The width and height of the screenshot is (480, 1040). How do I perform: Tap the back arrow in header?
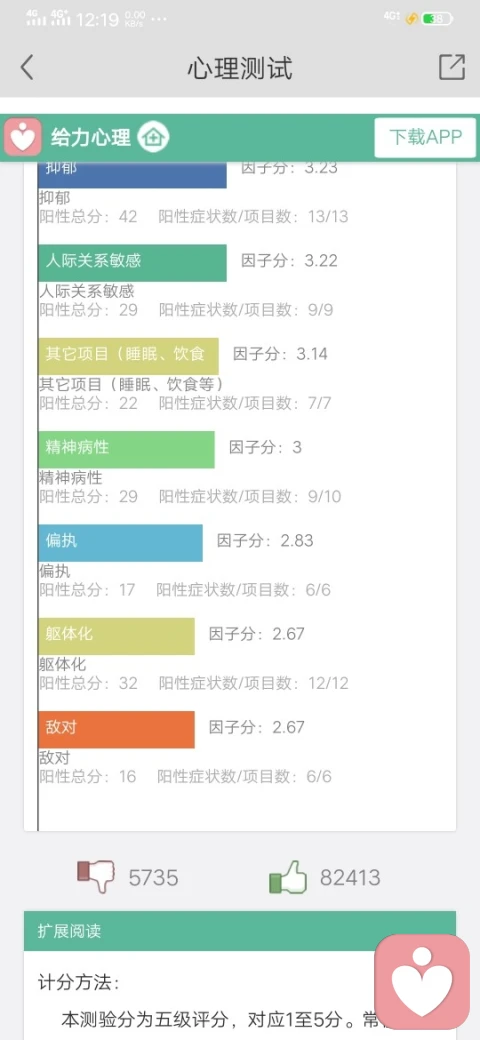27,68
